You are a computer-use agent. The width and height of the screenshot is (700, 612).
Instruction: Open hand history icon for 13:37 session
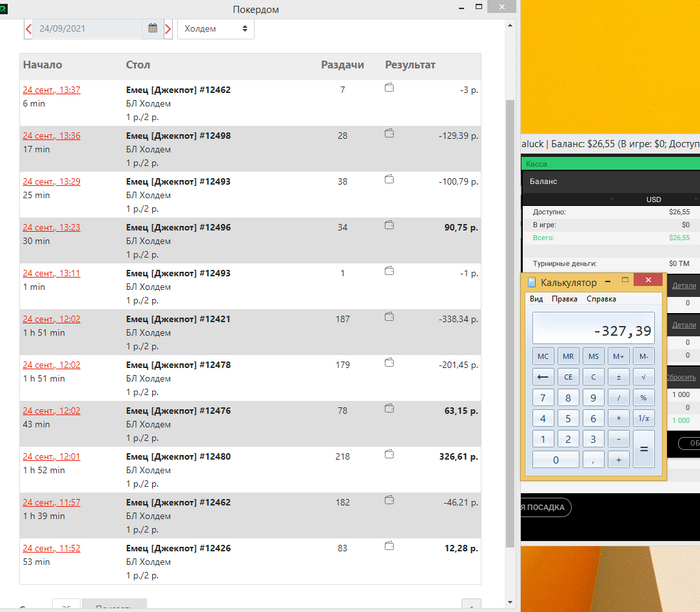389,87
